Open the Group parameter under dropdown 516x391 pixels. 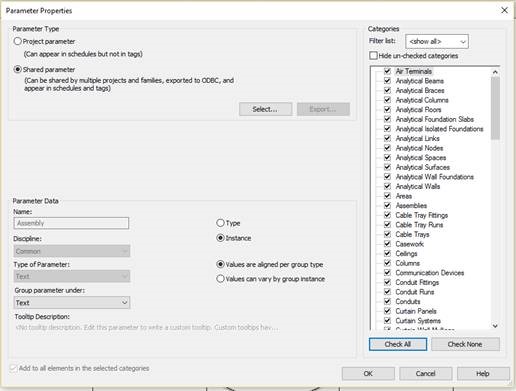72,303
